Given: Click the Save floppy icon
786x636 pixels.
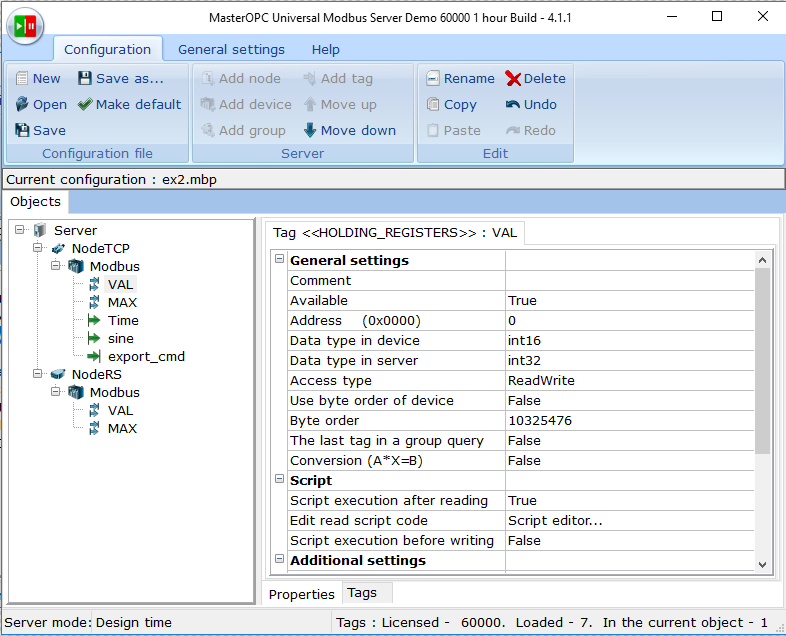Looking at the screenshot, I should pyautogui.click(x=22, y=130).
